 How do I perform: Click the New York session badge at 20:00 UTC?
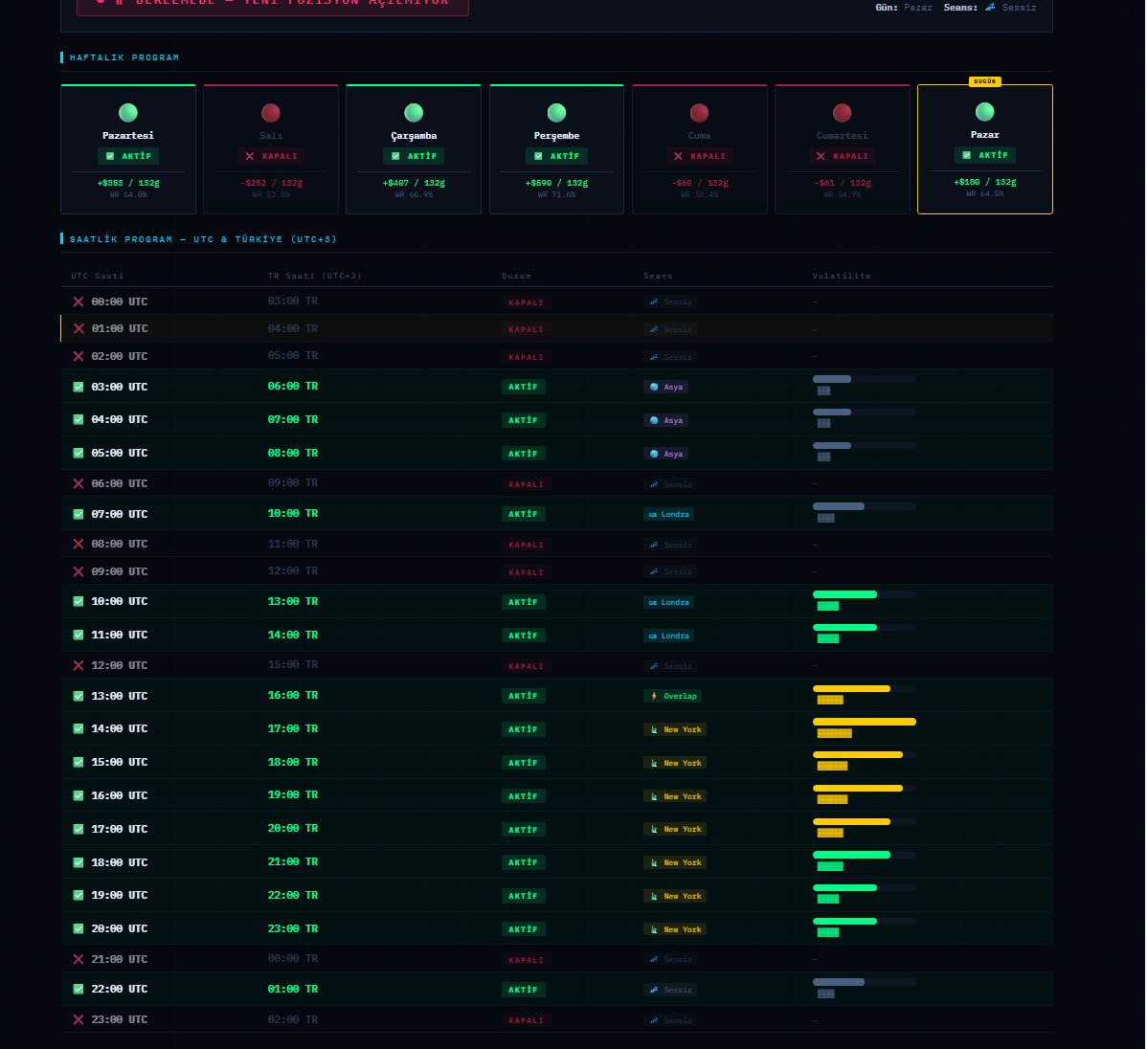click(675, 929)
